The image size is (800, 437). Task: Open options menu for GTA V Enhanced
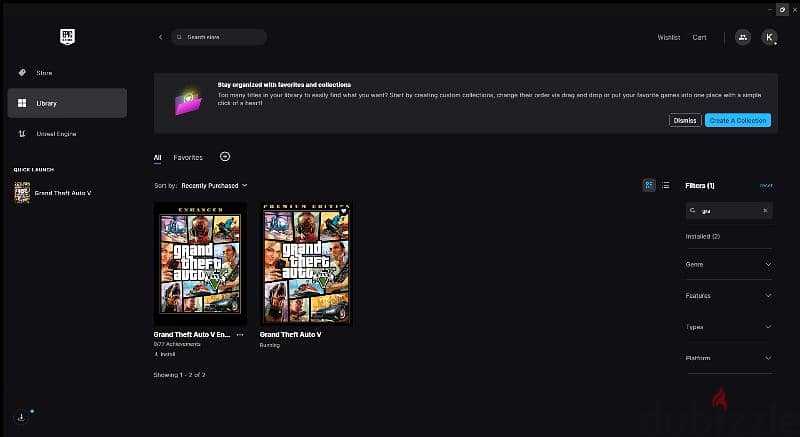pos(240,335)
